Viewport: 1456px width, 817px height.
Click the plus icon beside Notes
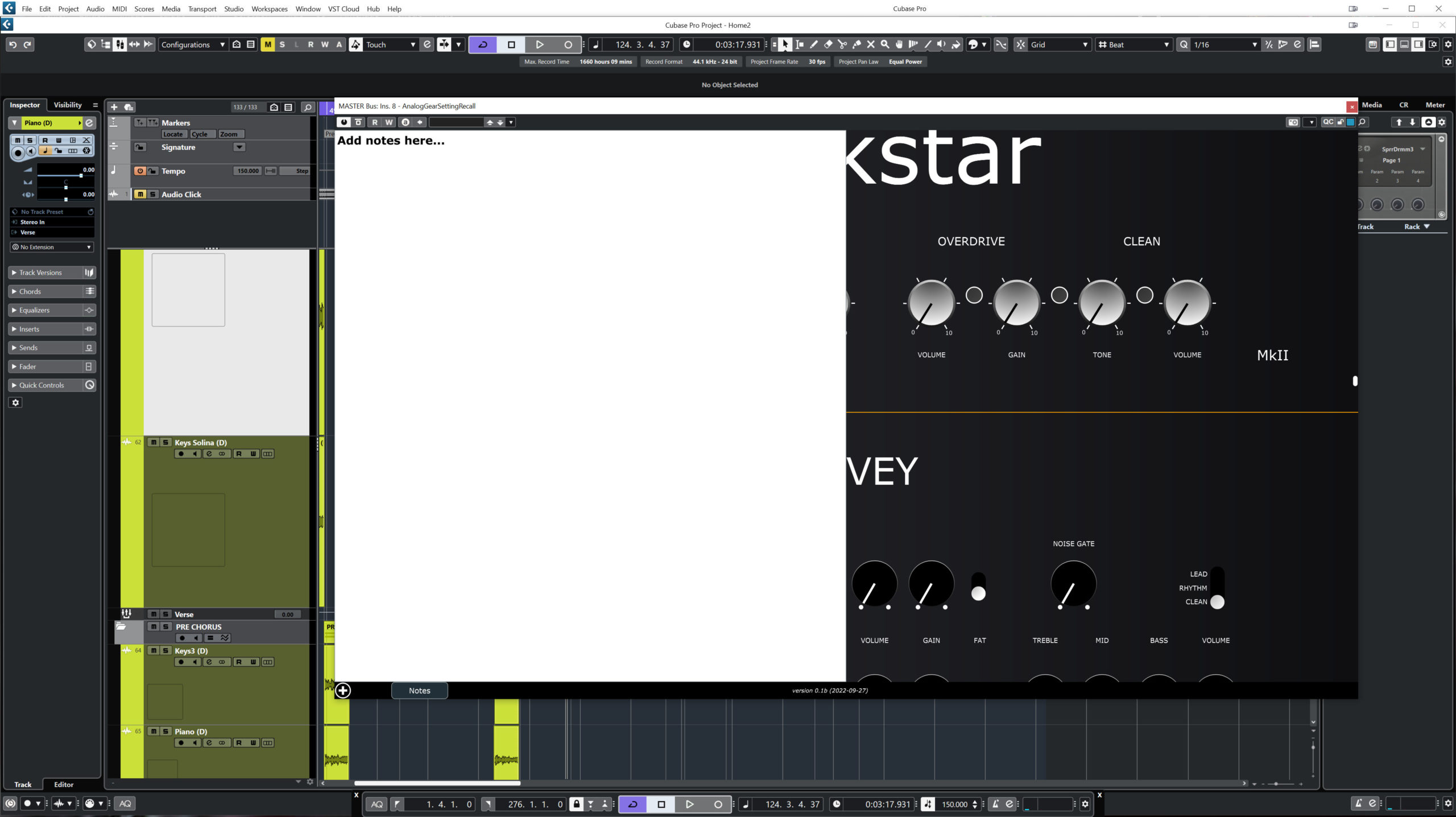point(343,691)
